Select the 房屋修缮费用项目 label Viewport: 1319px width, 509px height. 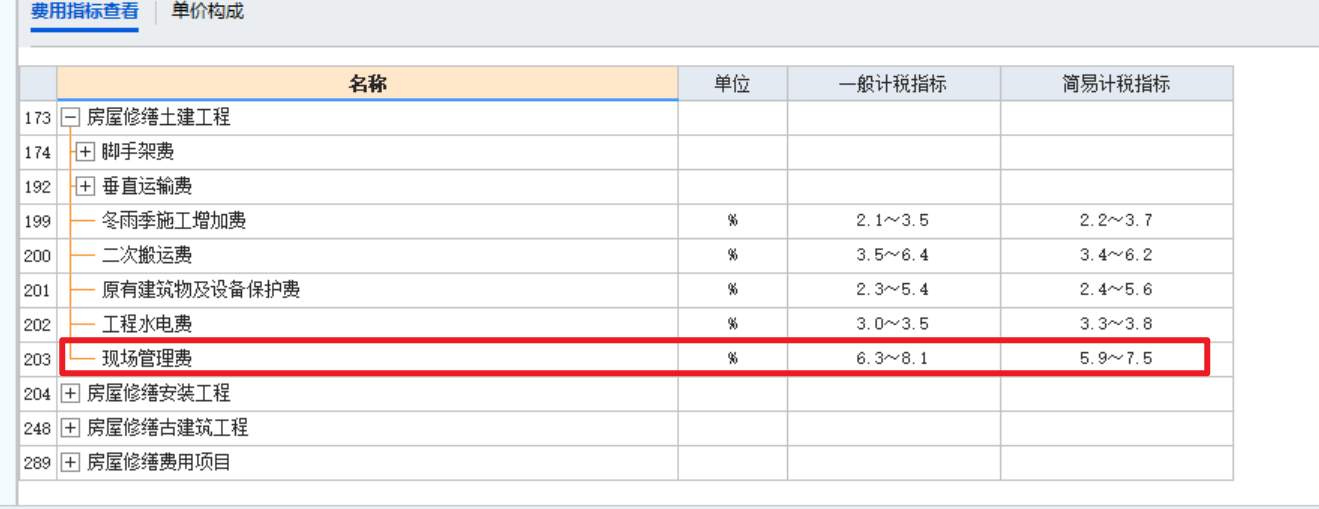coord(158,463)
